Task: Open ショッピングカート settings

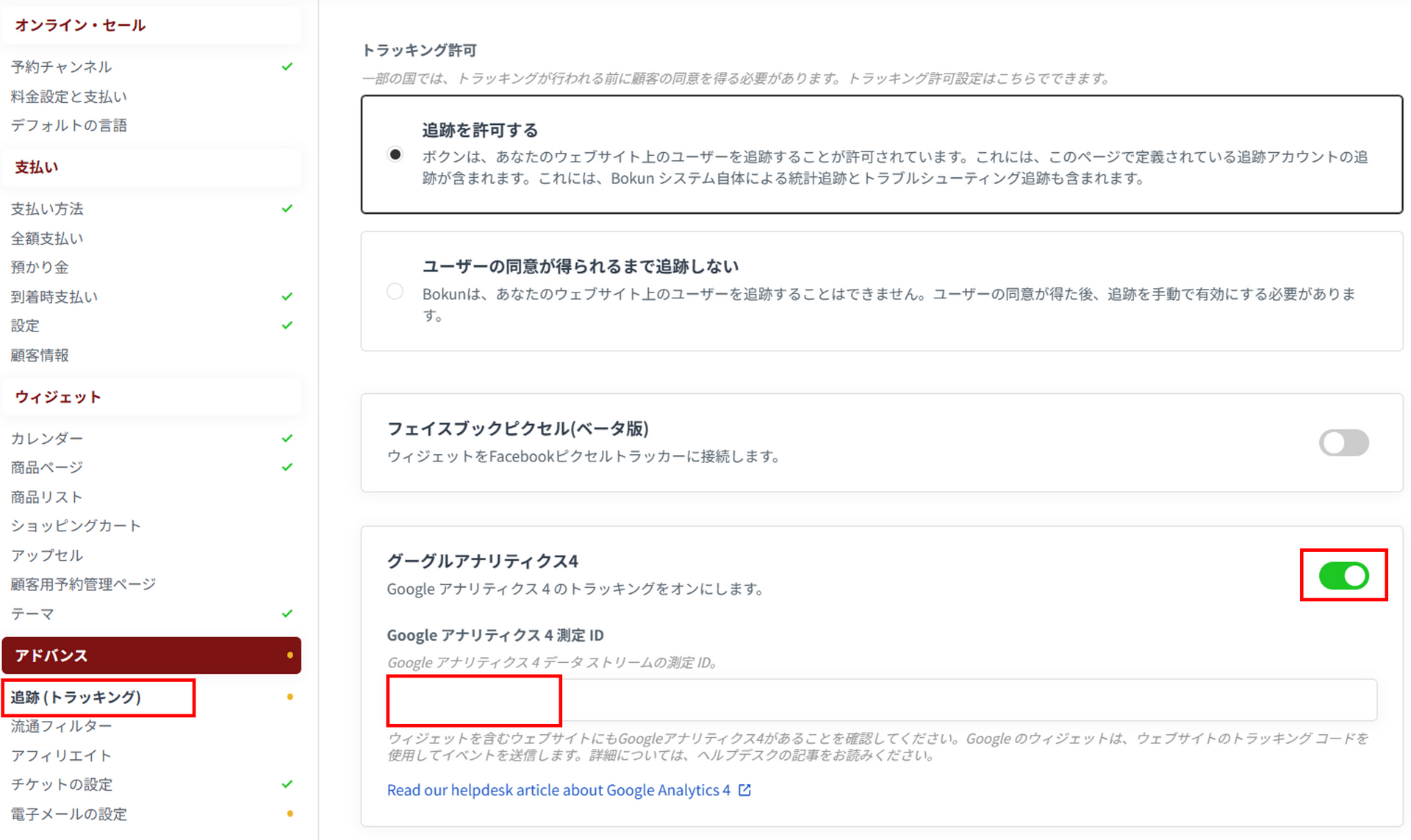Action: coord(76,525)
